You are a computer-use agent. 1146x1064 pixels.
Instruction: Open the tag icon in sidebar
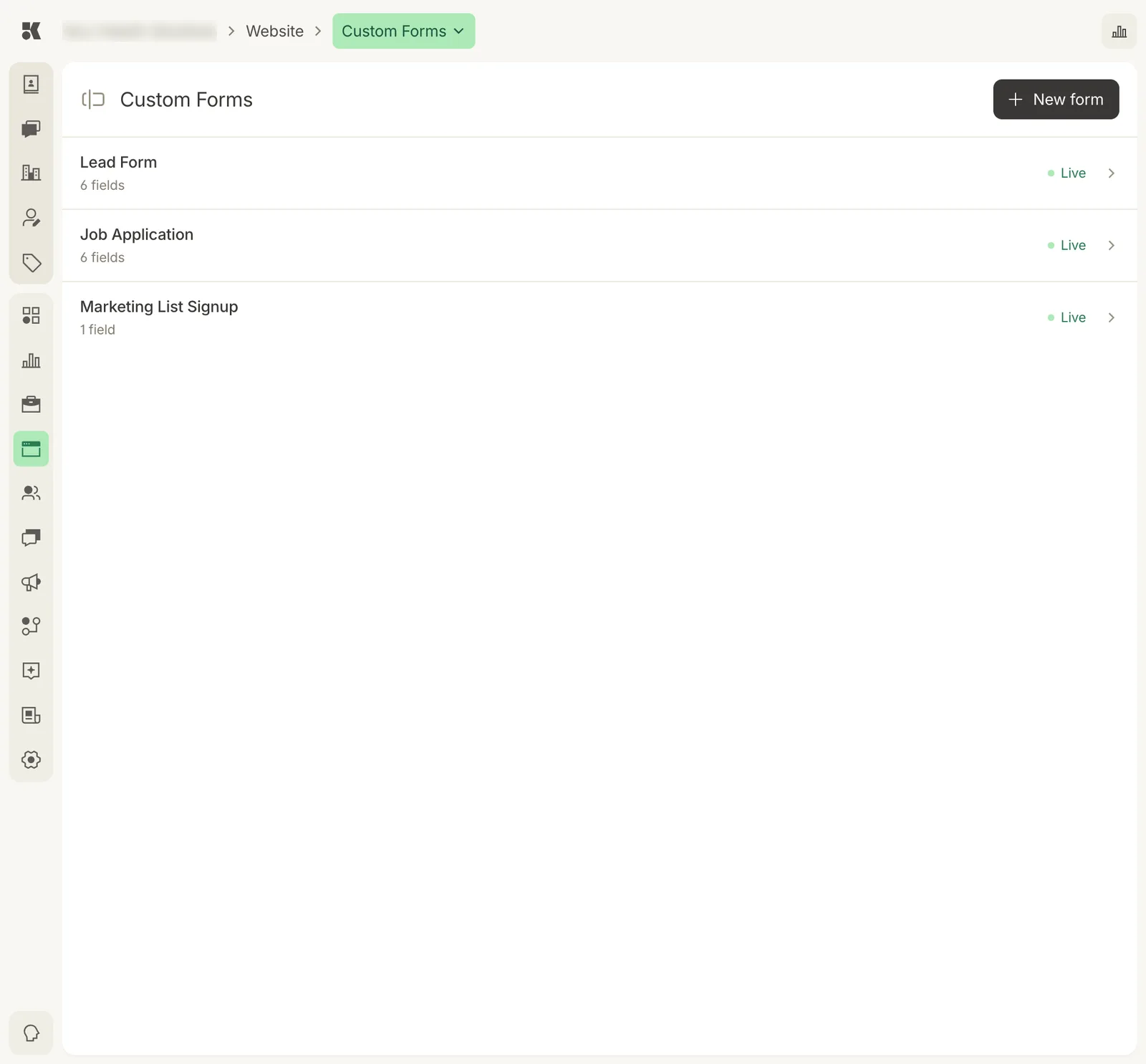click(31, 262)
